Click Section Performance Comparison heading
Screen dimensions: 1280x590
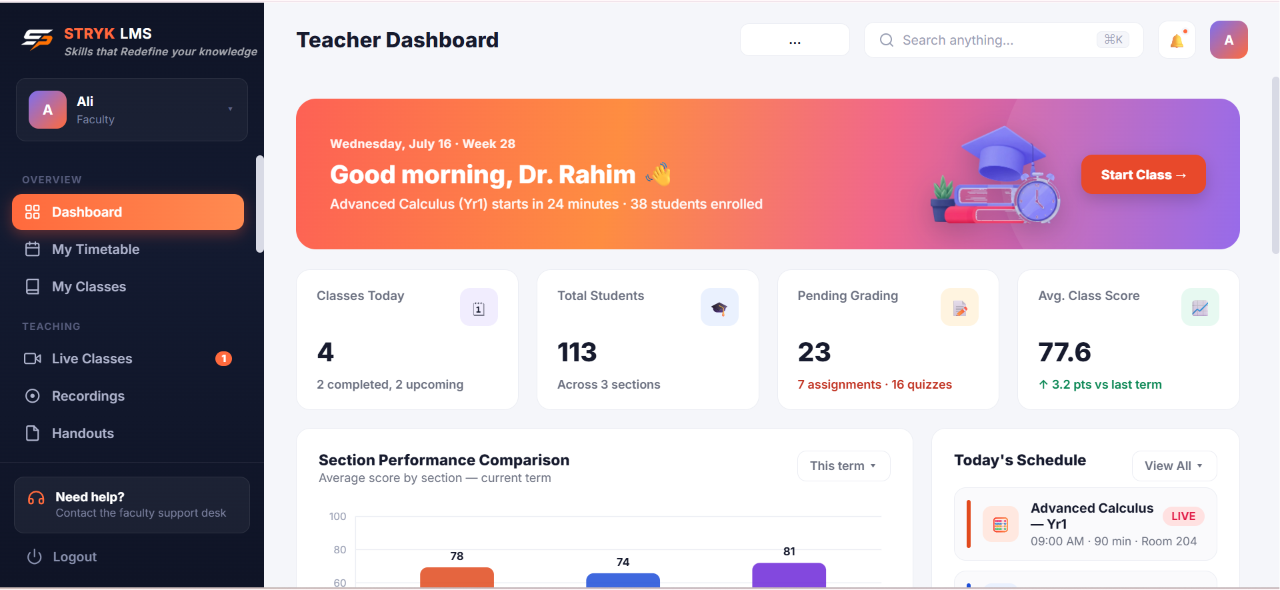[x=444, y=460]
